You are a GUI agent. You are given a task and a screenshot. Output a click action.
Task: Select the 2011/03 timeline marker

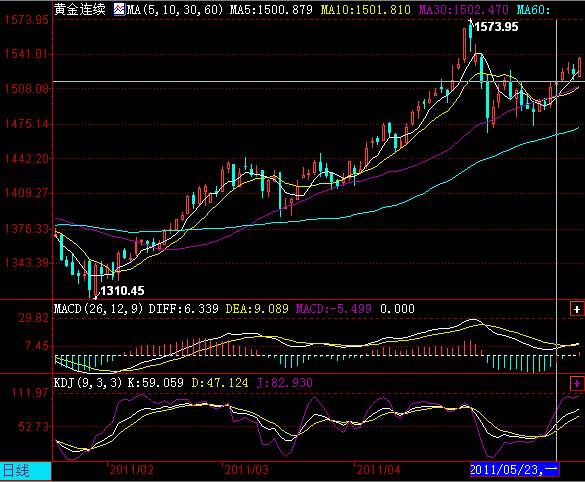pos(247,470)
